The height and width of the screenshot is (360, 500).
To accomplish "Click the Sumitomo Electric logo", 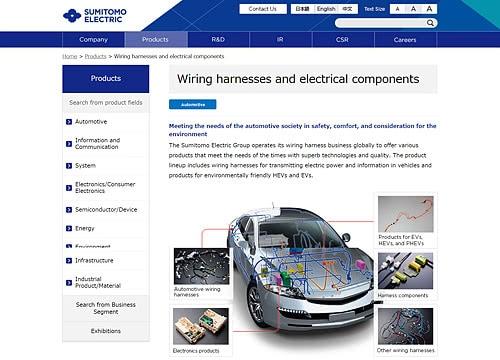I will [95, 16].
